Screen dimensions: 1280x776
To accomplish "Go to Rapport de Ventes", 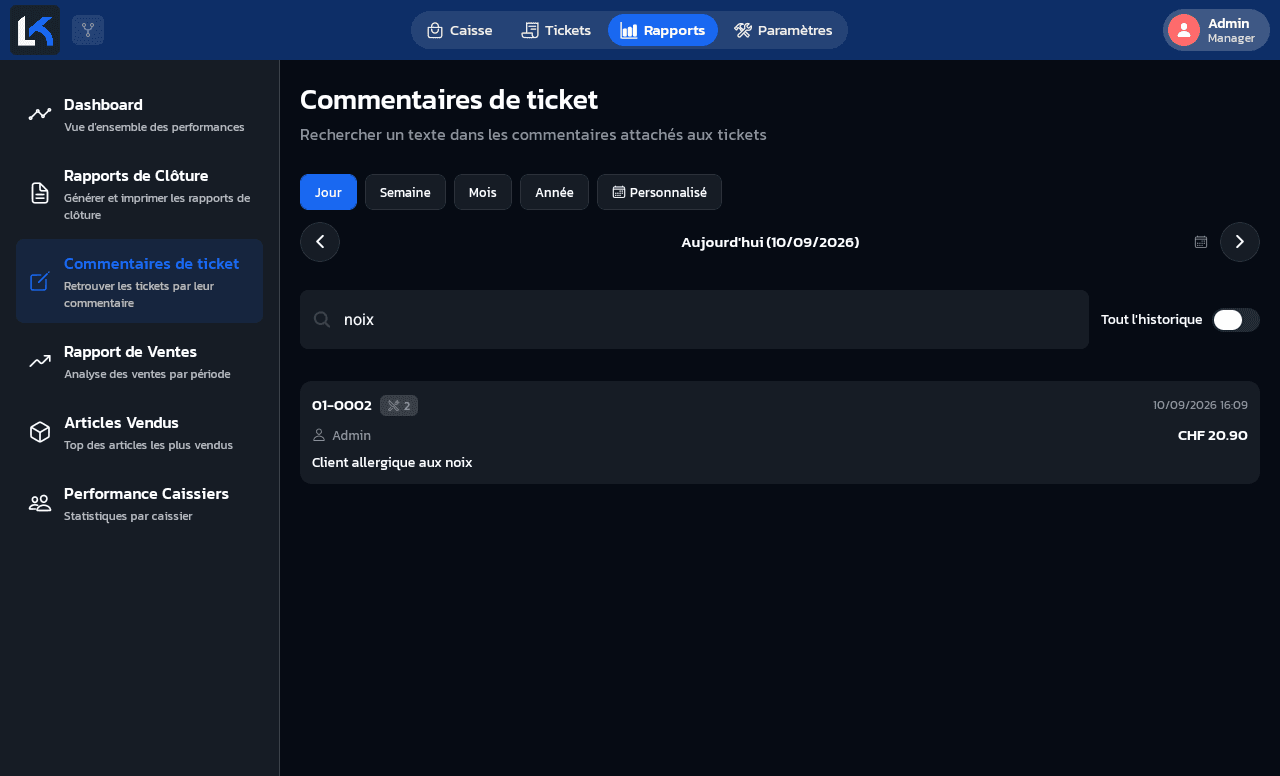I will tap(139, 361).
